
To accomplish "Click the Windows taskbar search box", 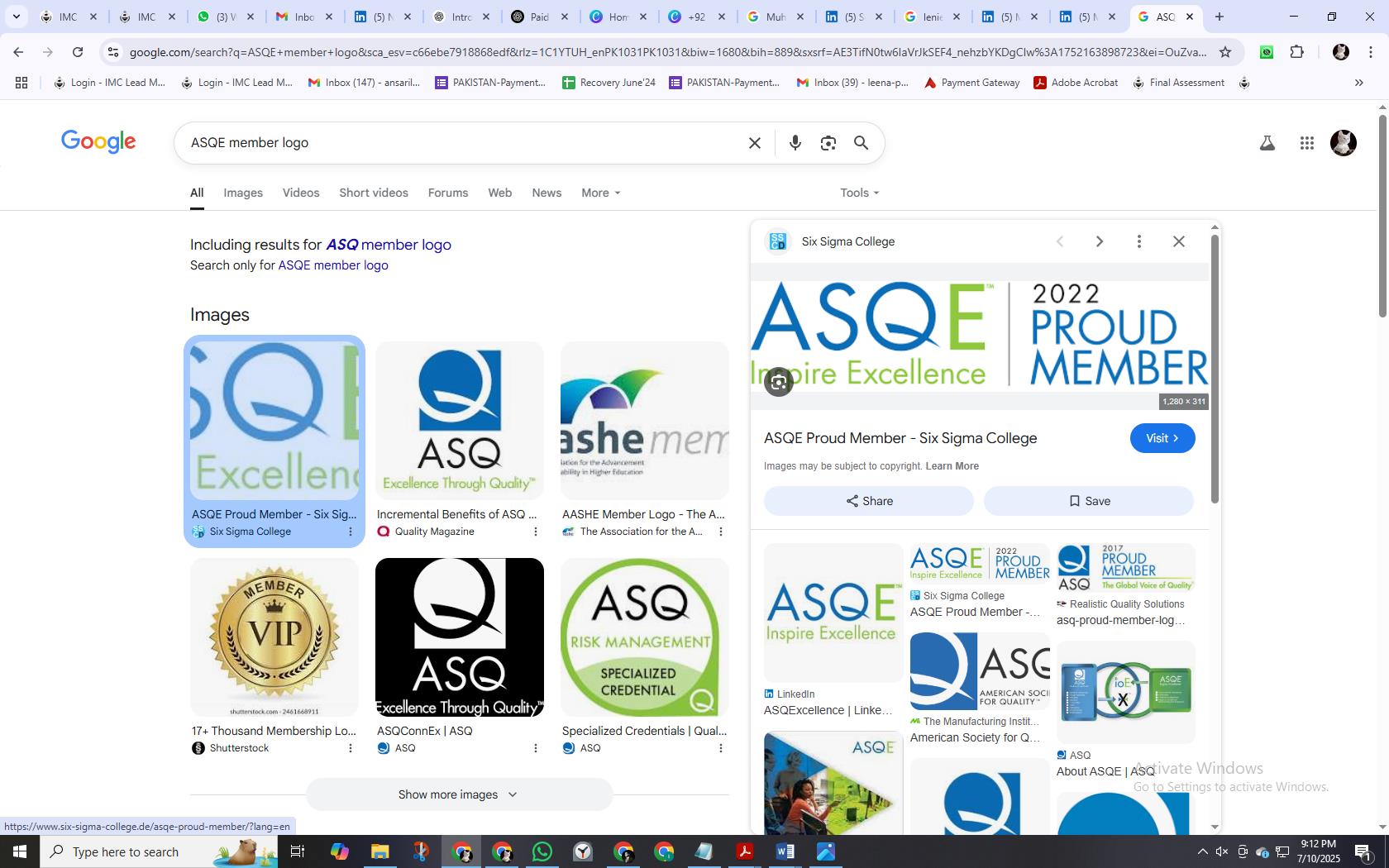I will click(159, 851).
